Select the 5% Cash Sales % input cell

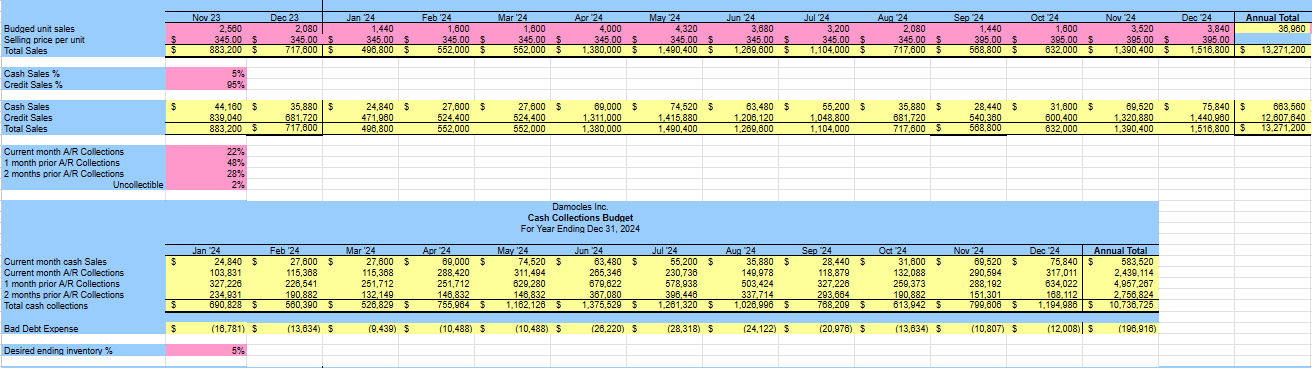(x=206, y=74)
